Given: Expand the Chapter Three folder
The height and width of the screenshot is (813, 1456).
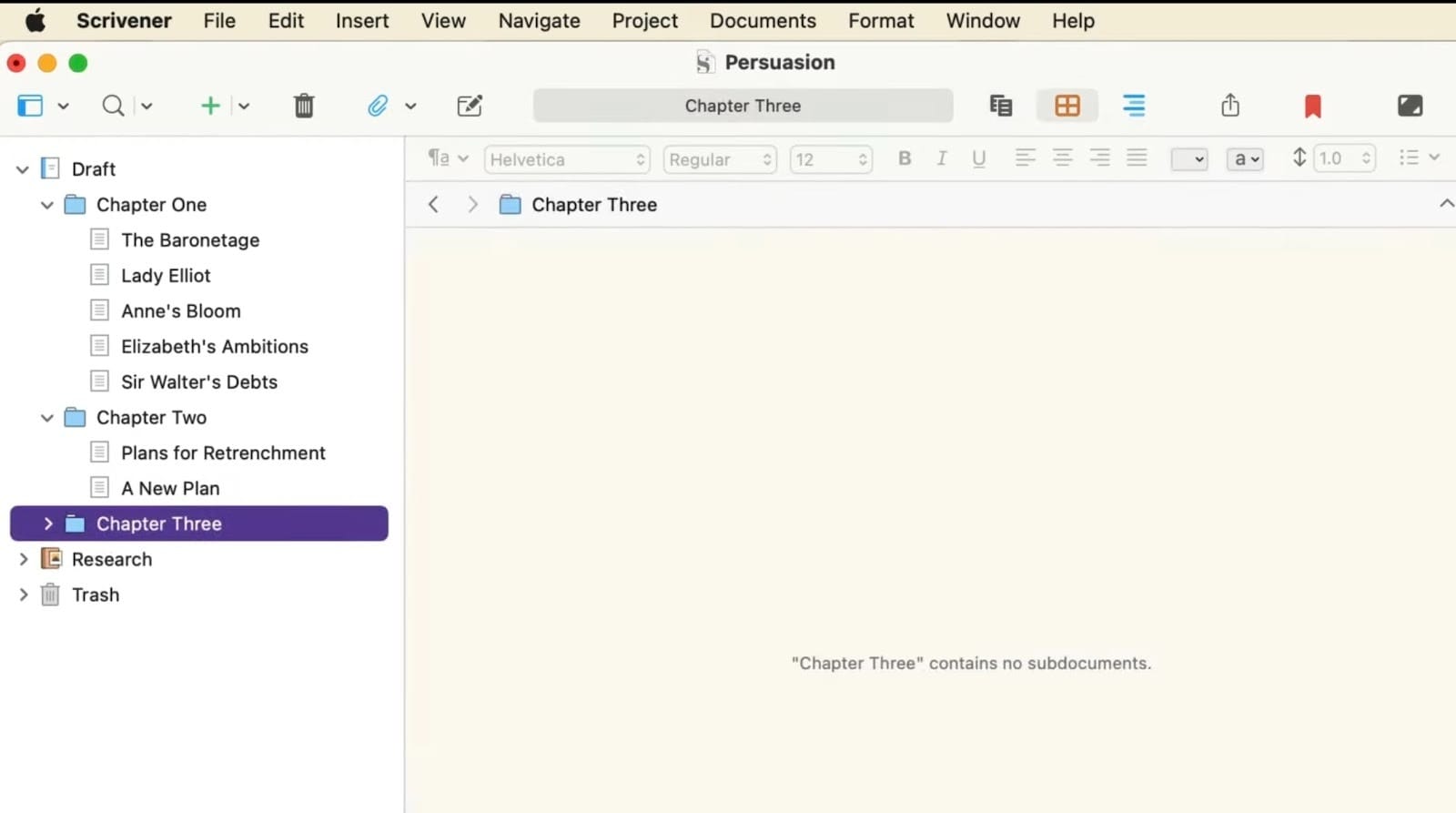Looking at the screenshot, I should click(47, 523).
